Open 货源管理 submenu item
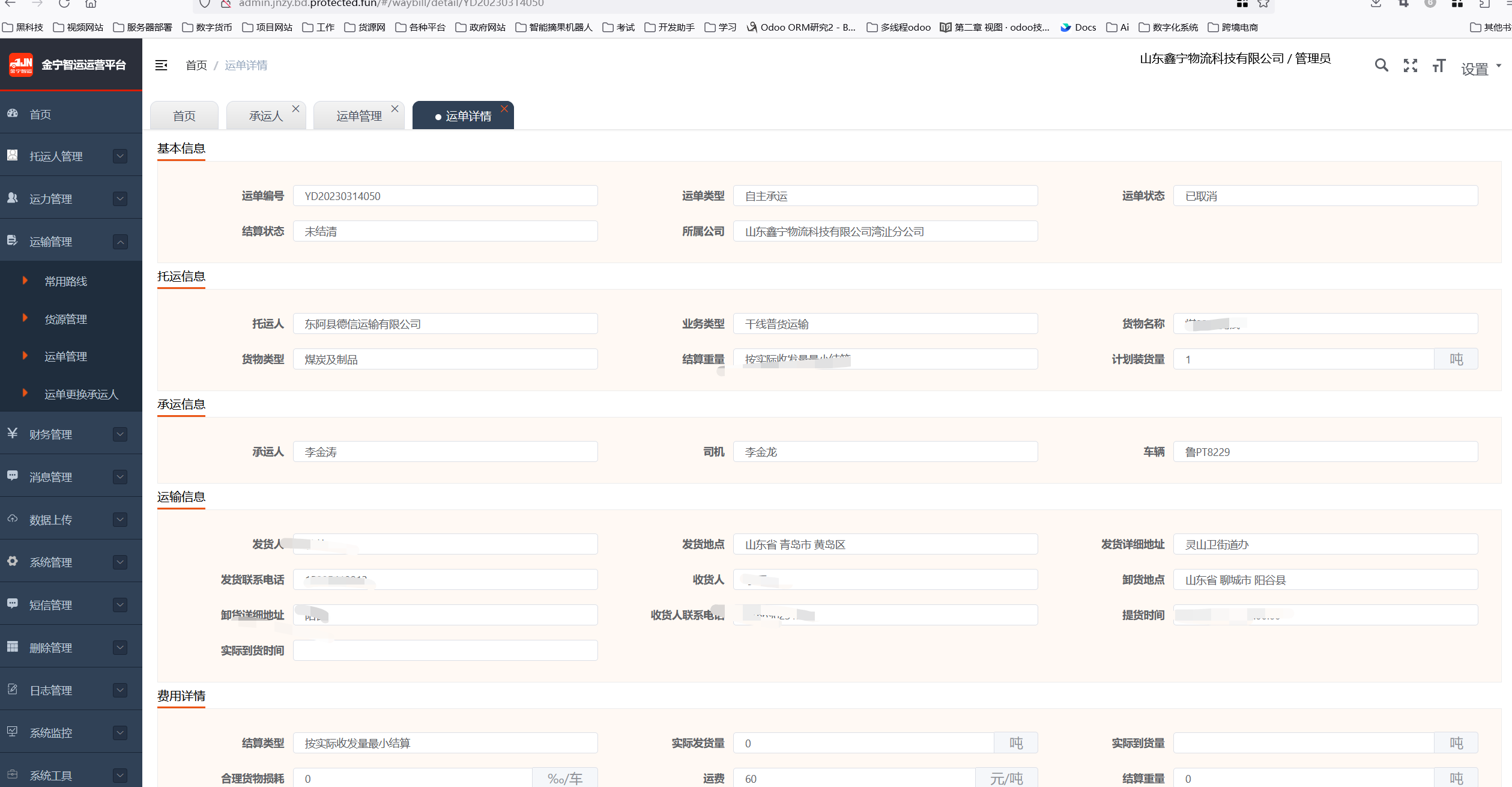The height and width of the screenshot is (787, 1512). [x=66, y=319]
